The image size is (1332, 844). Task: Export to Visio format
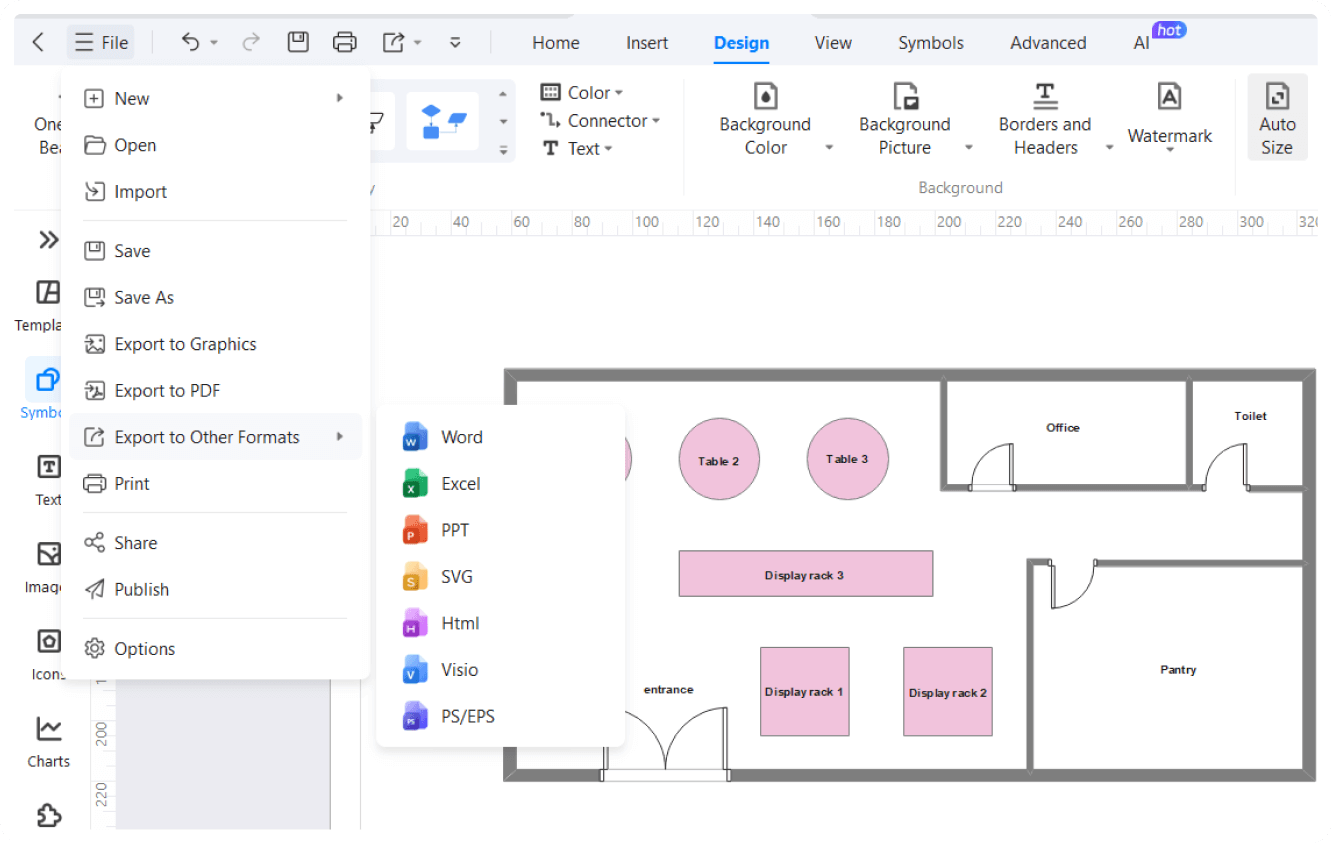click(500, 669)
